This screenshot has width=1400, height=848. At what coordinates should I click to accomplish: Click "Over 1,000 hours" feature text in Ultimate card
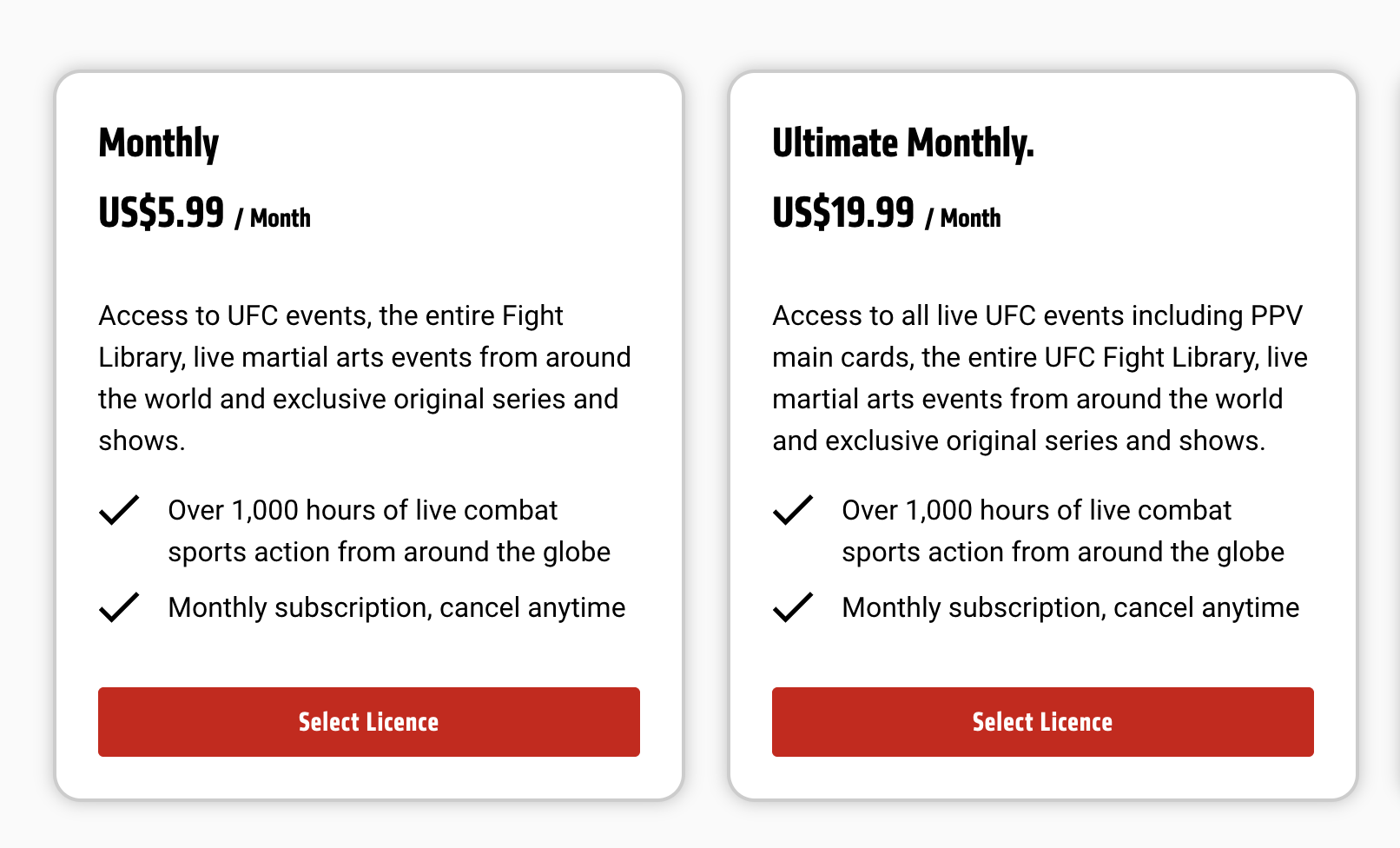[x=1063, y=531]
